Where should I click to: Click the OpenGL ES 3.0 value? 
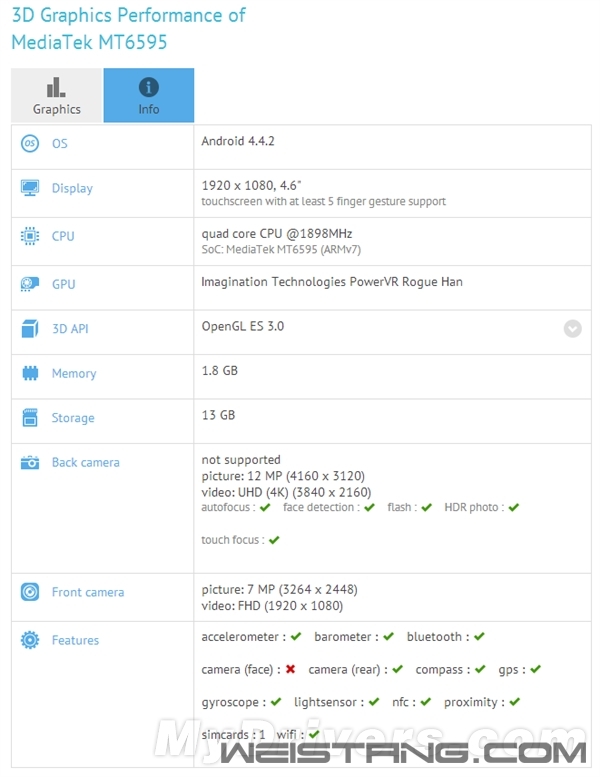[x=243, y=327]
